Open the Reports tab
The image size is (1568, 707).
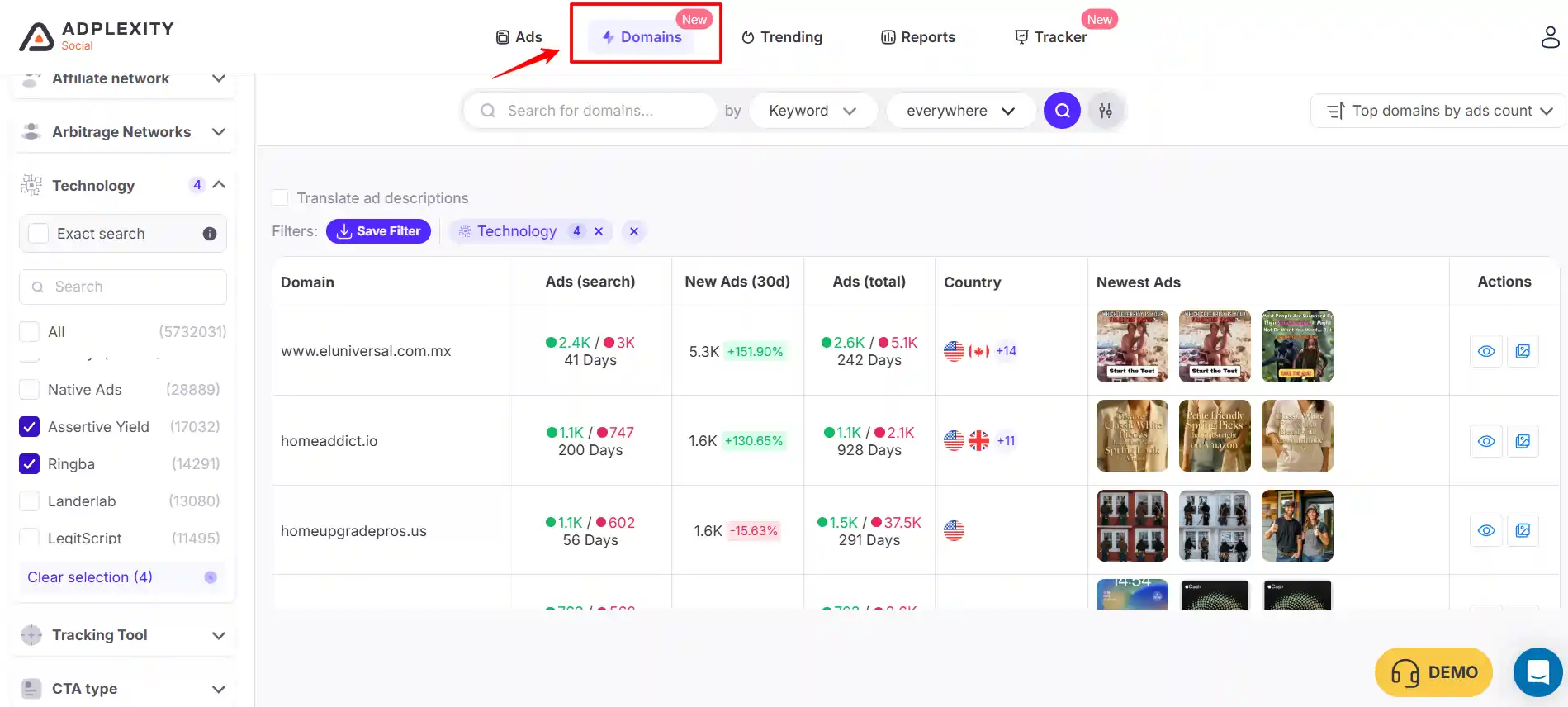[917, 37]
